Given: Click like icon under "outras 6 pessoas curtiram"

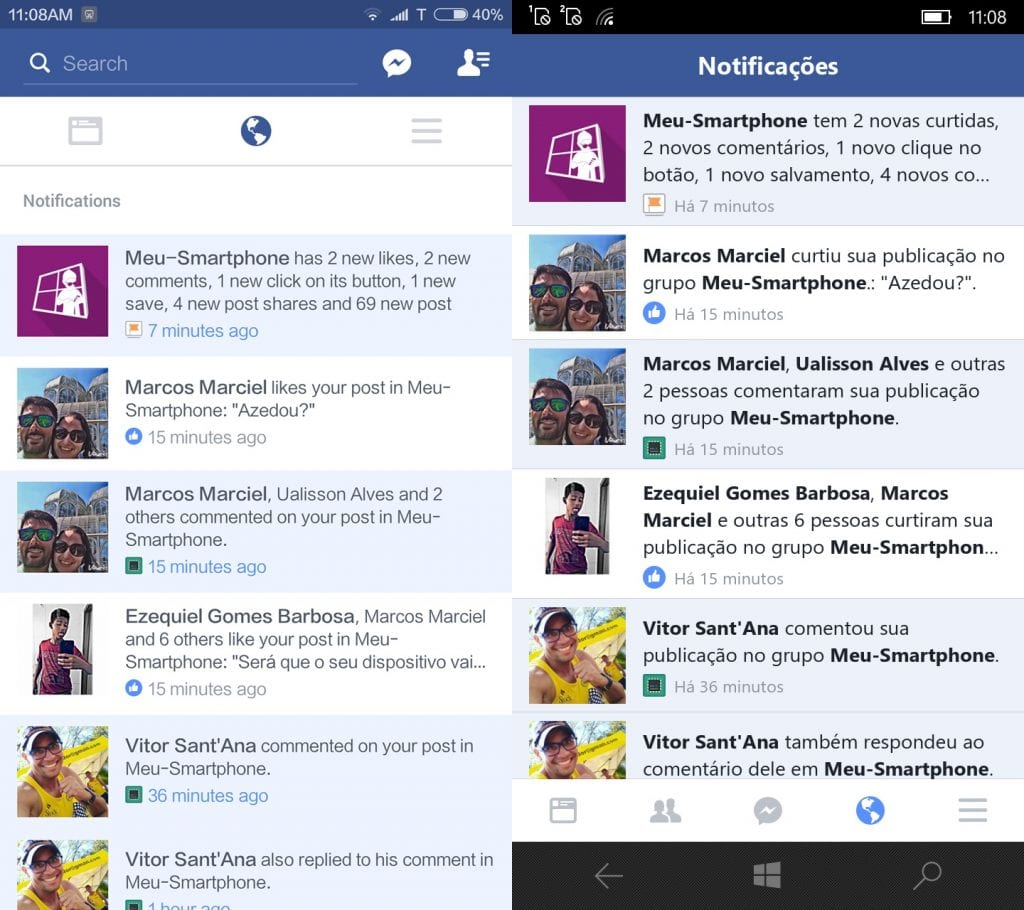Looking at the screenshot, I should point(654,577).
